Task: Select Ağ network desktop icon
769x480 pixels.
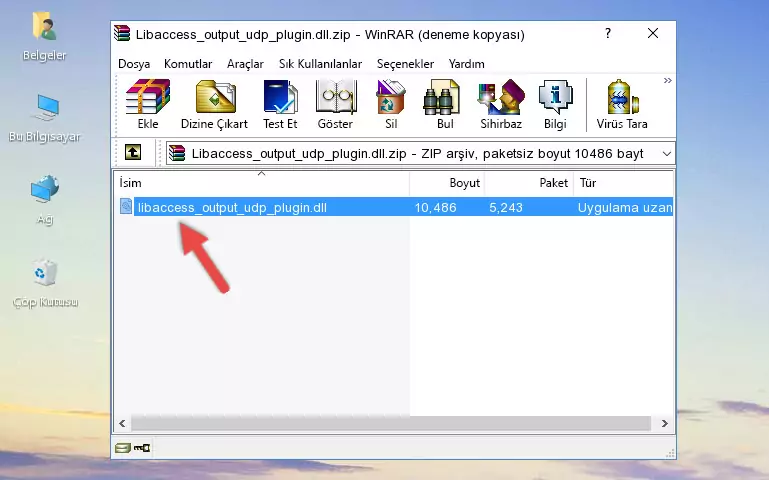Action: [x=44, y=200]
